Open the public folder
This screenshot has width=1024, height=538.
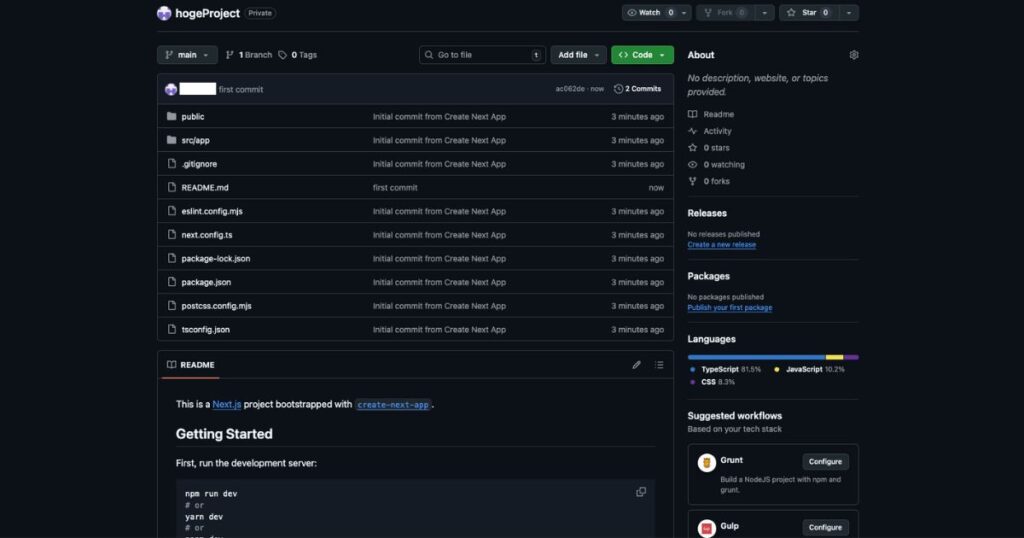(x=193, y=117)
